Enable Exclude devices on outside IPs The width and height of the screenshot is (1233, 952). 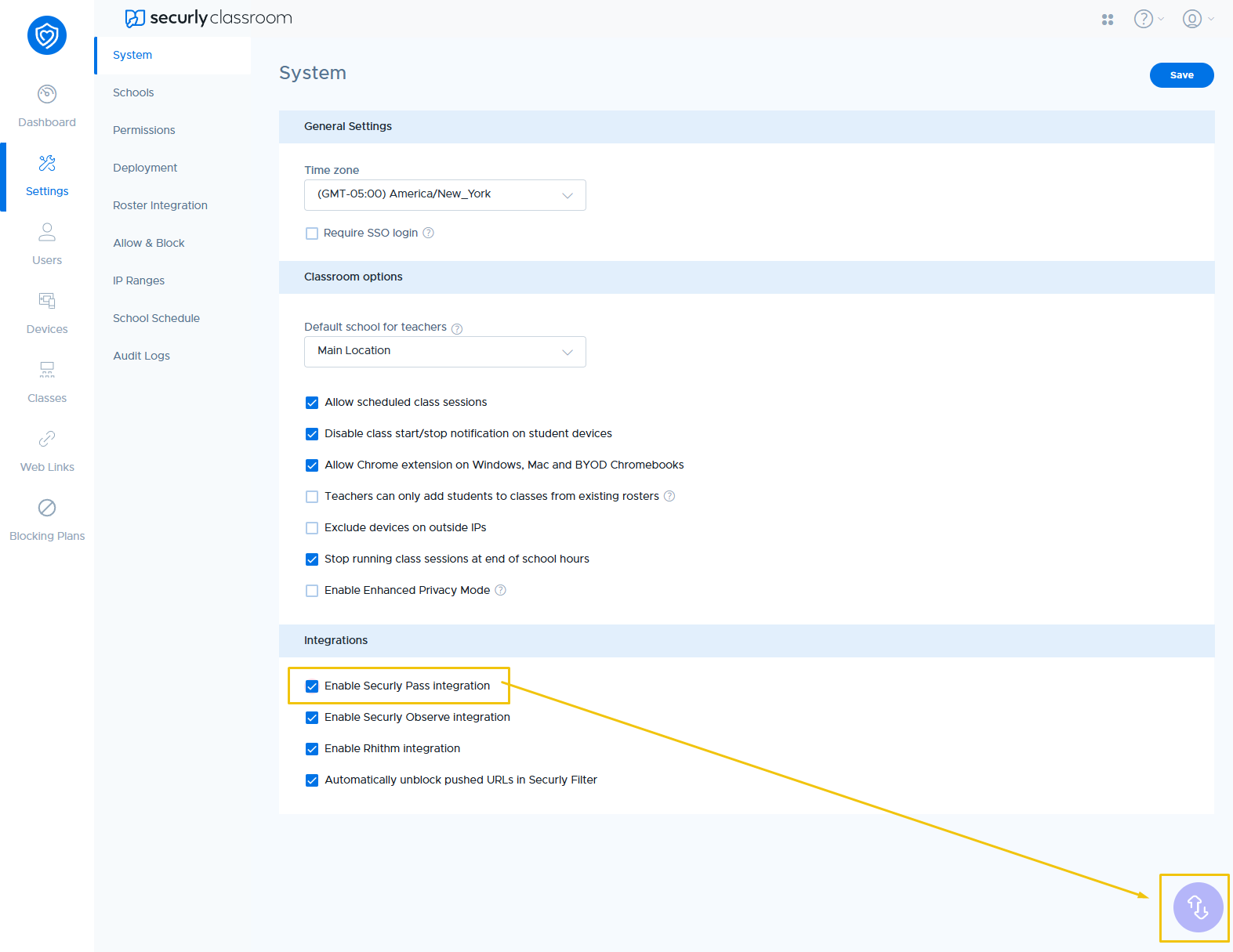312,528
